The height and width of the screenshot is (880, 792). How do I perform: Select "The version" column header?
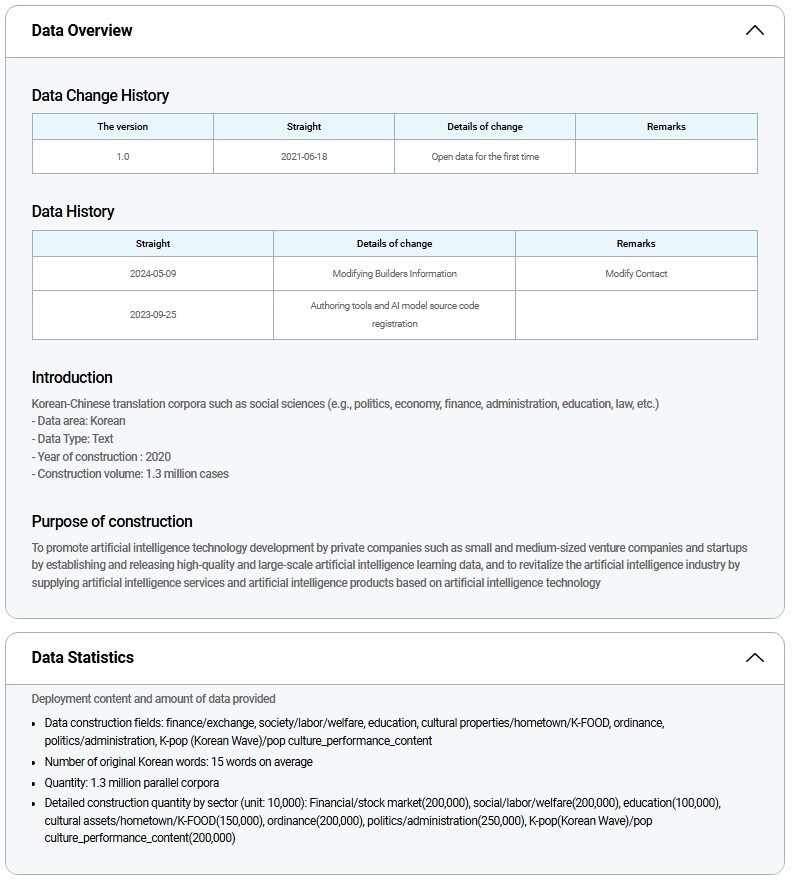click(x=122, y=127)
